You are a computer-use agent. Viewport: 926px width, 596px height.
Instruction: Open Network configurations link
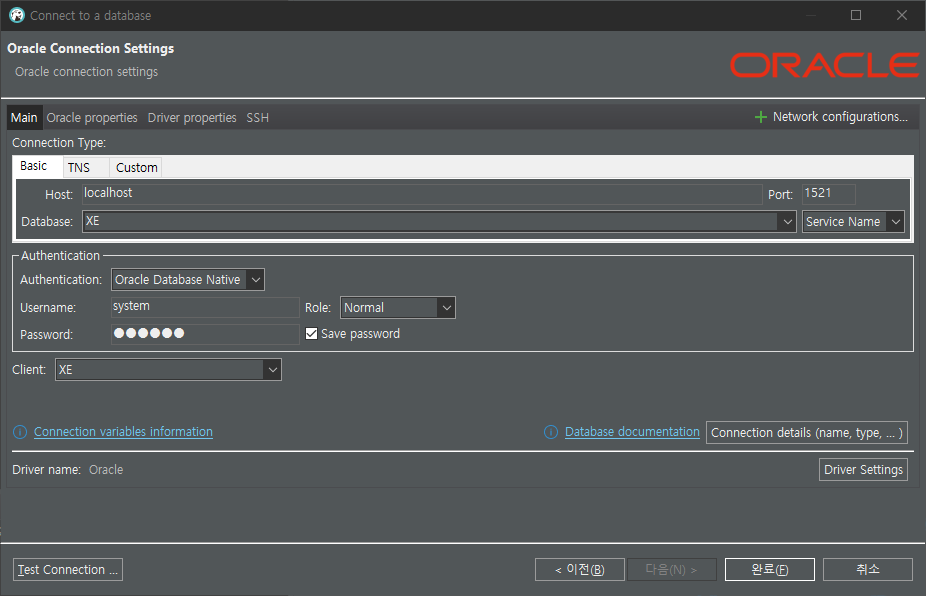840,117
